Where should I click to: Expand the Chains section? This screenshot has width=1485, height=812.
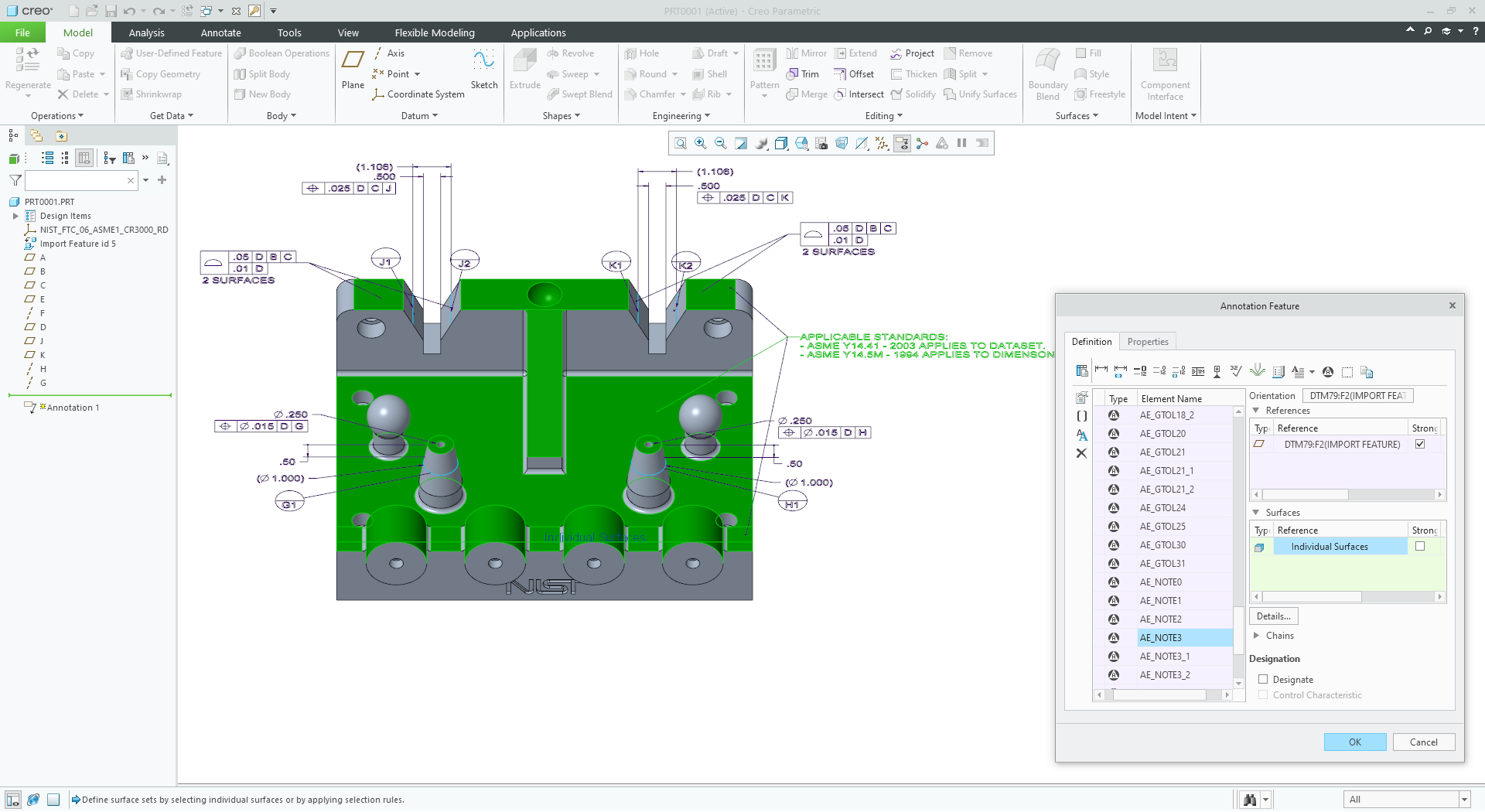1257,636
